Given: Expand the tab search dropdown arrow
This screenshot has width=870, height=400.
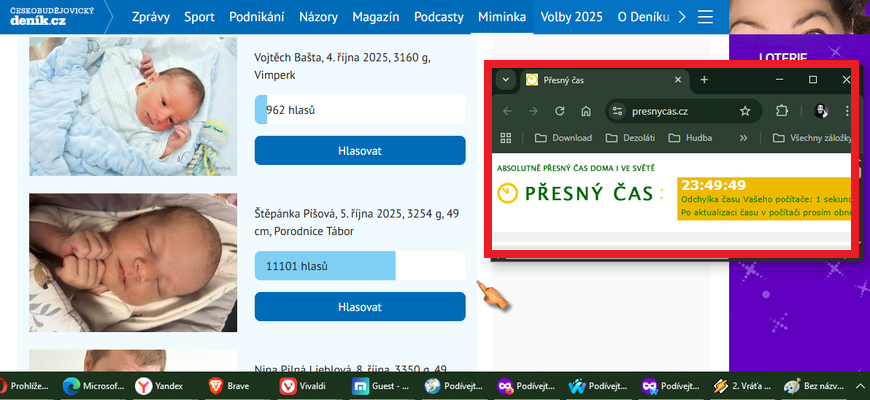Looking at the screenshot, I should coord(506,80).
